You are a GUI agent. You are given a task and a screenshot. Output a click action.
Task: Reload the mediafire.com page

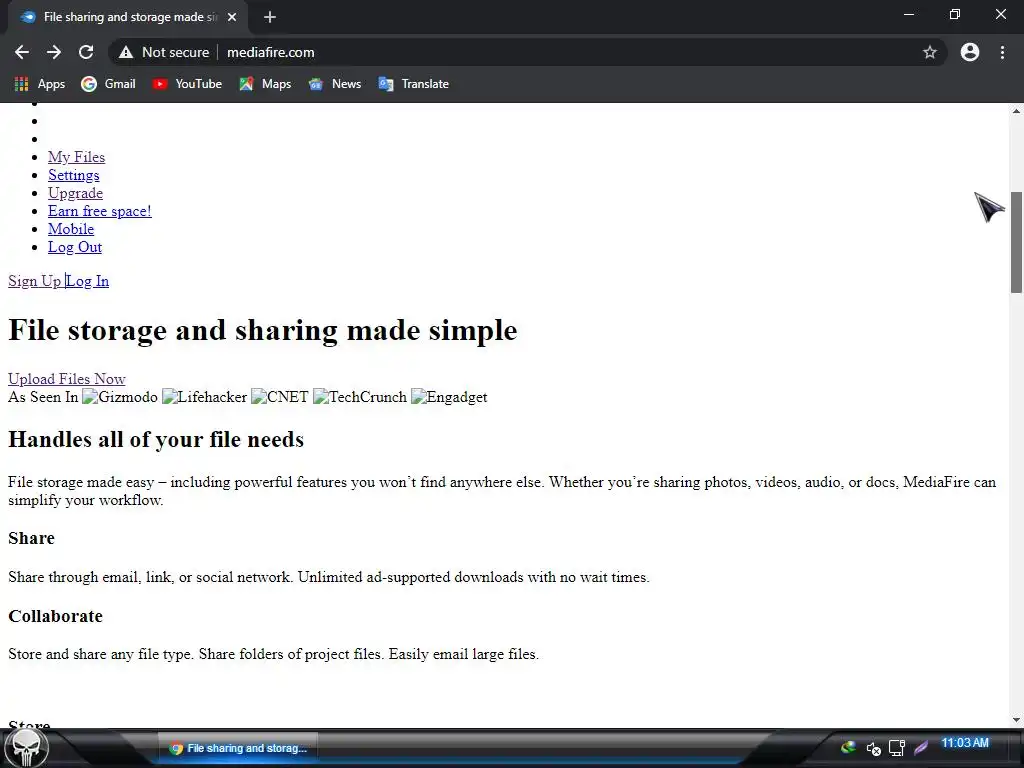coord(86,52)
